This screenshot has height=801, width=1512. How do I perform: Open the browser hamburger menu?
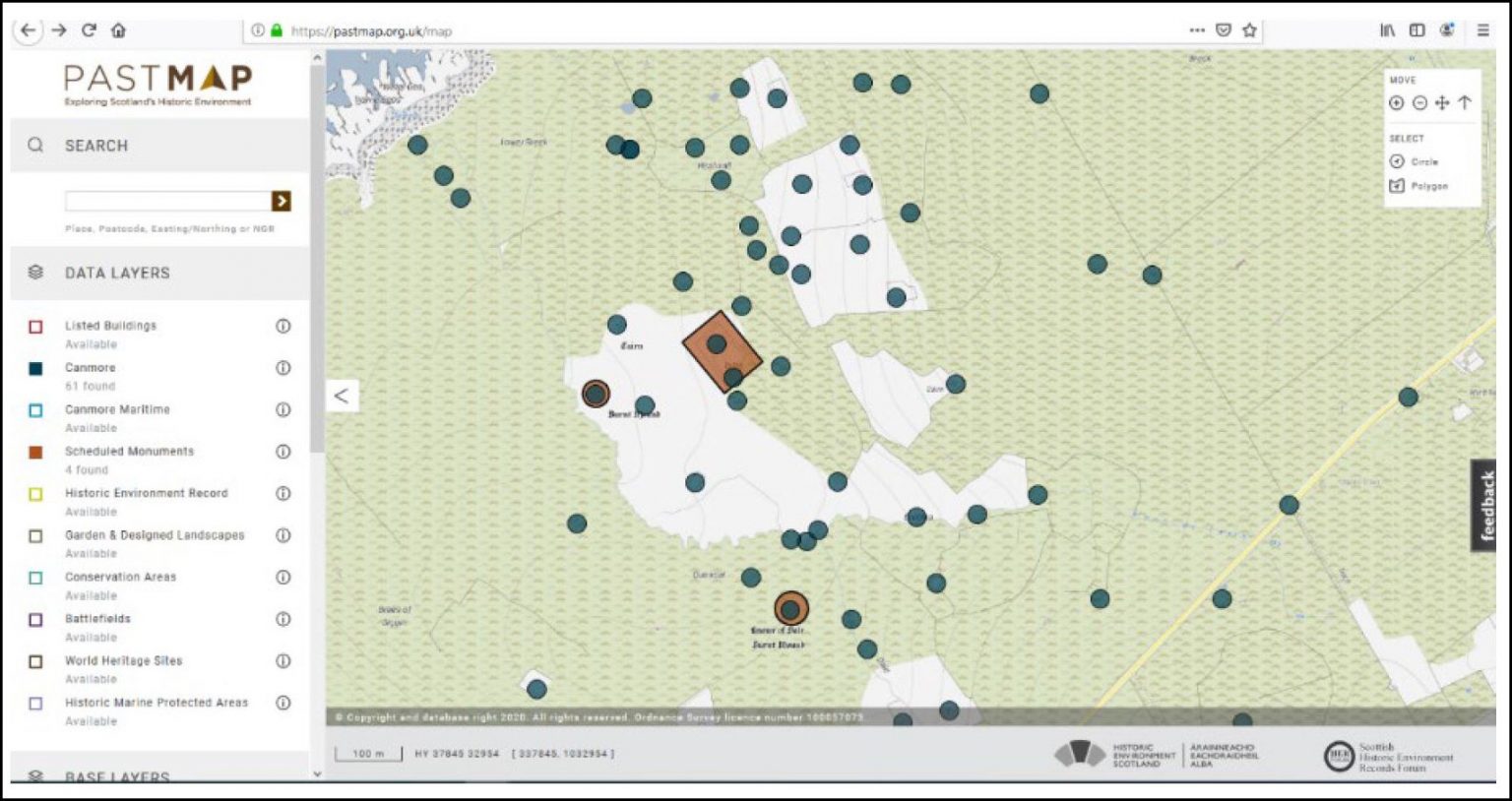1482,31
